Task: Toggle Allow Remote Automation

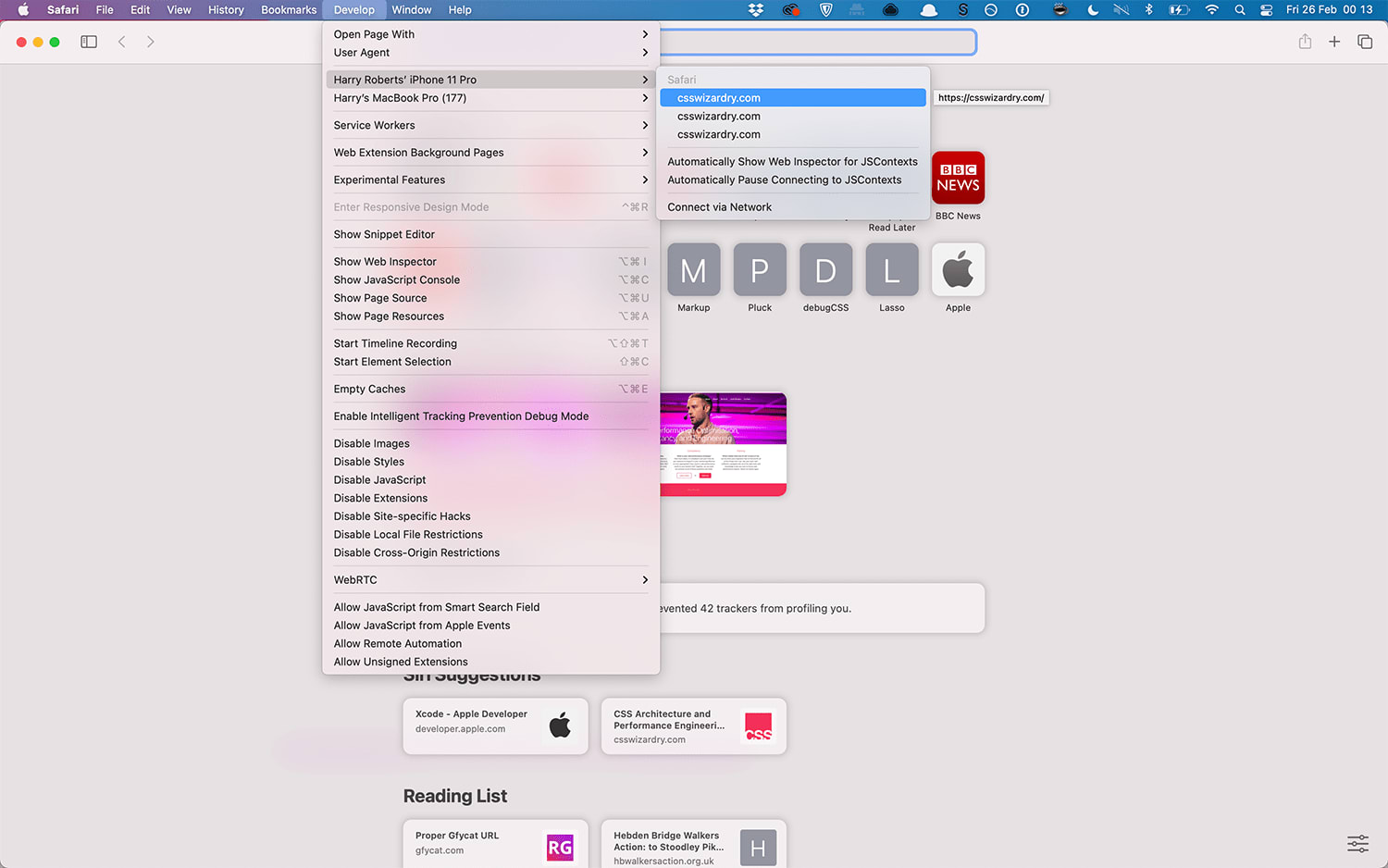Action: tap(490, 644)
